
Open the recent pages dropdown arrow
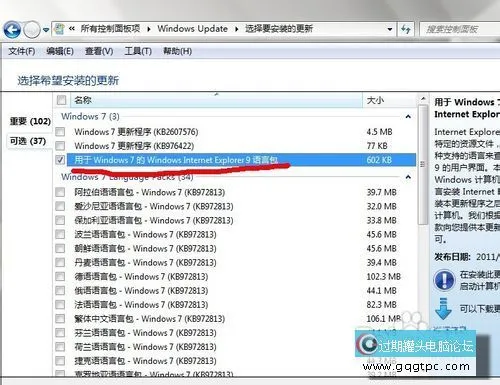point(46,30)
